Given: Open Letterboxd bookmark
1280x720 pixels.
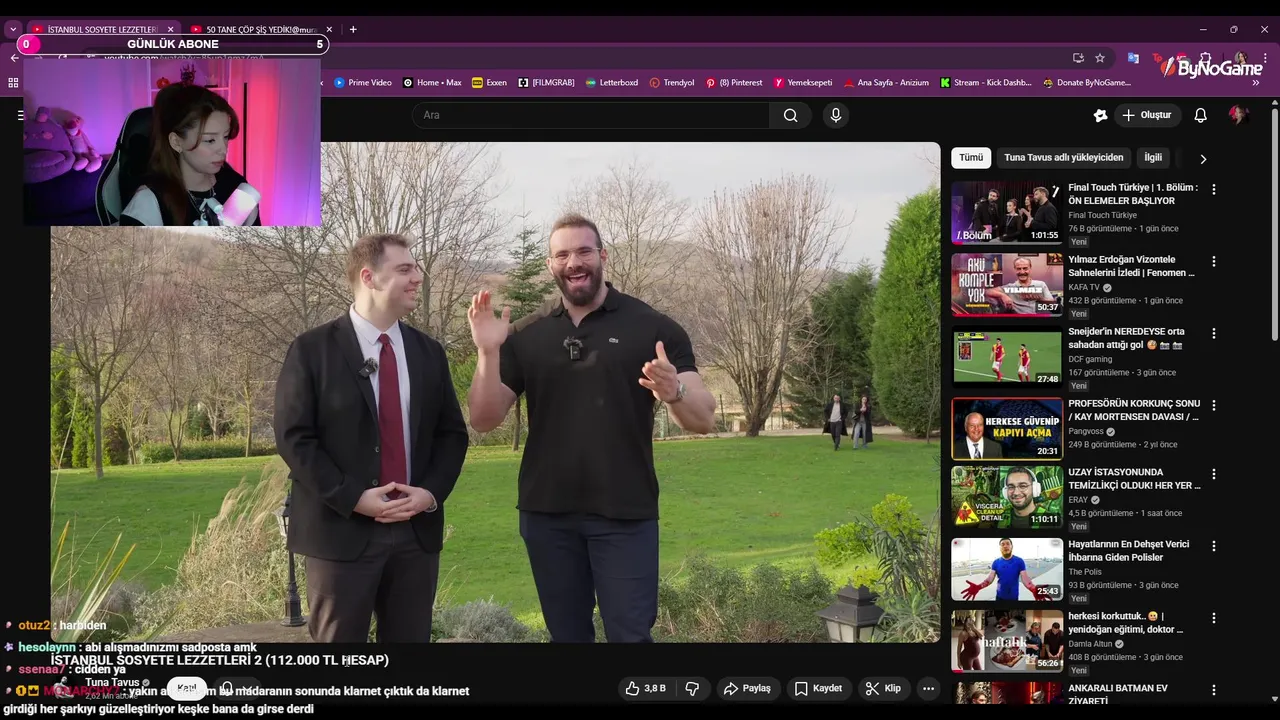Looking at the screenshot, I should [x=612, y=83].
